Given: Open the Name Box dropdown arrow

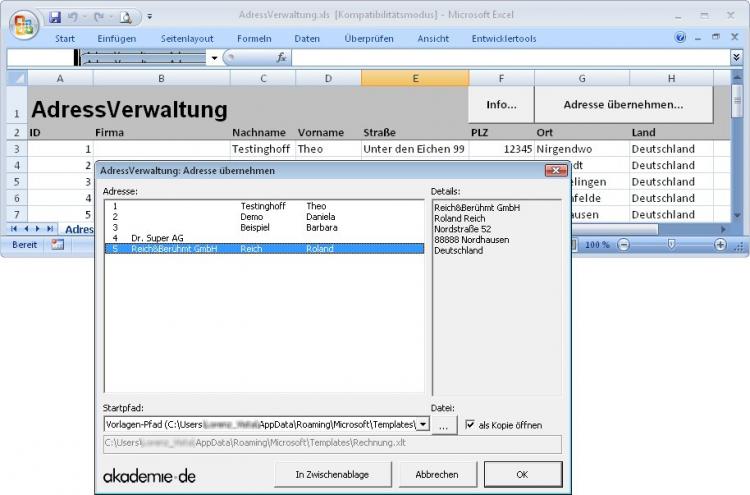Looking at the screenshot, I should coord(214,58).
